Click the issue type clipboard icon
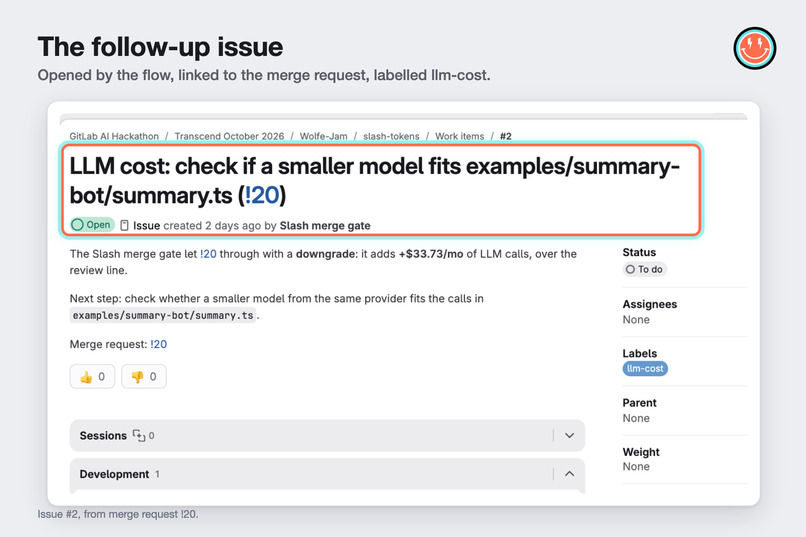Screen dimensions: 806x537 [124, 226]
